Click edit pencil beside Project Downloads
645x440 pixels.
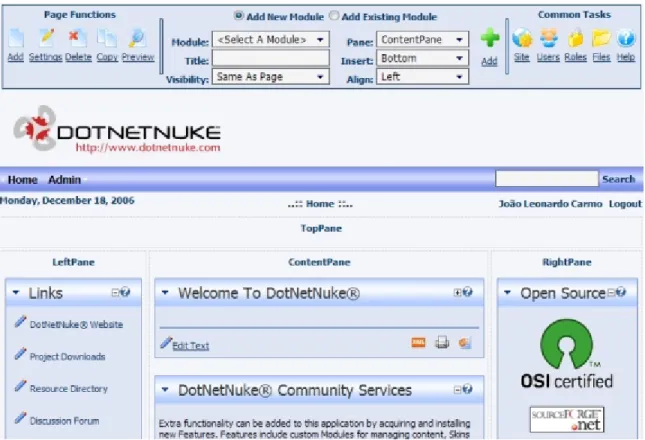click(20, 354)
